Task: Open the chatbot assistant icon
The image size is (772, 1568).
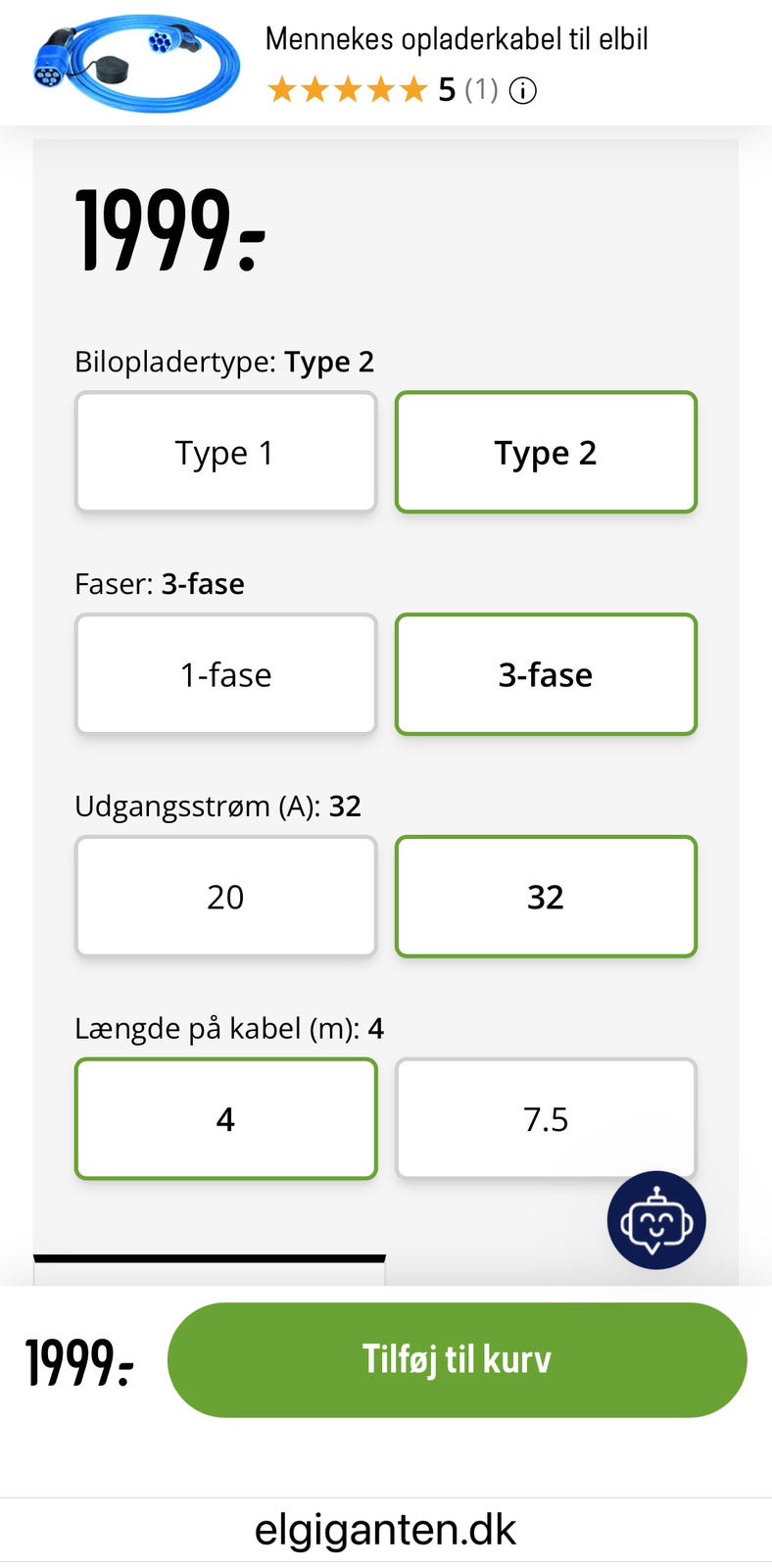Action: pos(656,1220)
